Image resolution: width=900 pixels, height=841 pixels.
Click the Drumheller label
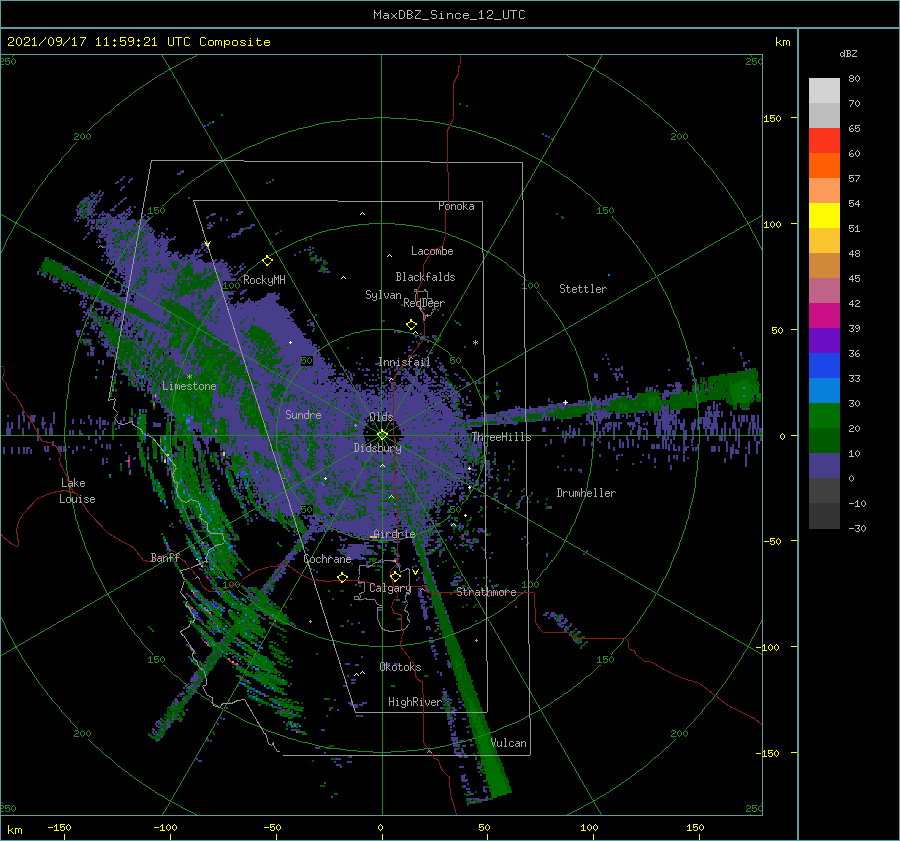click(586, 493)
